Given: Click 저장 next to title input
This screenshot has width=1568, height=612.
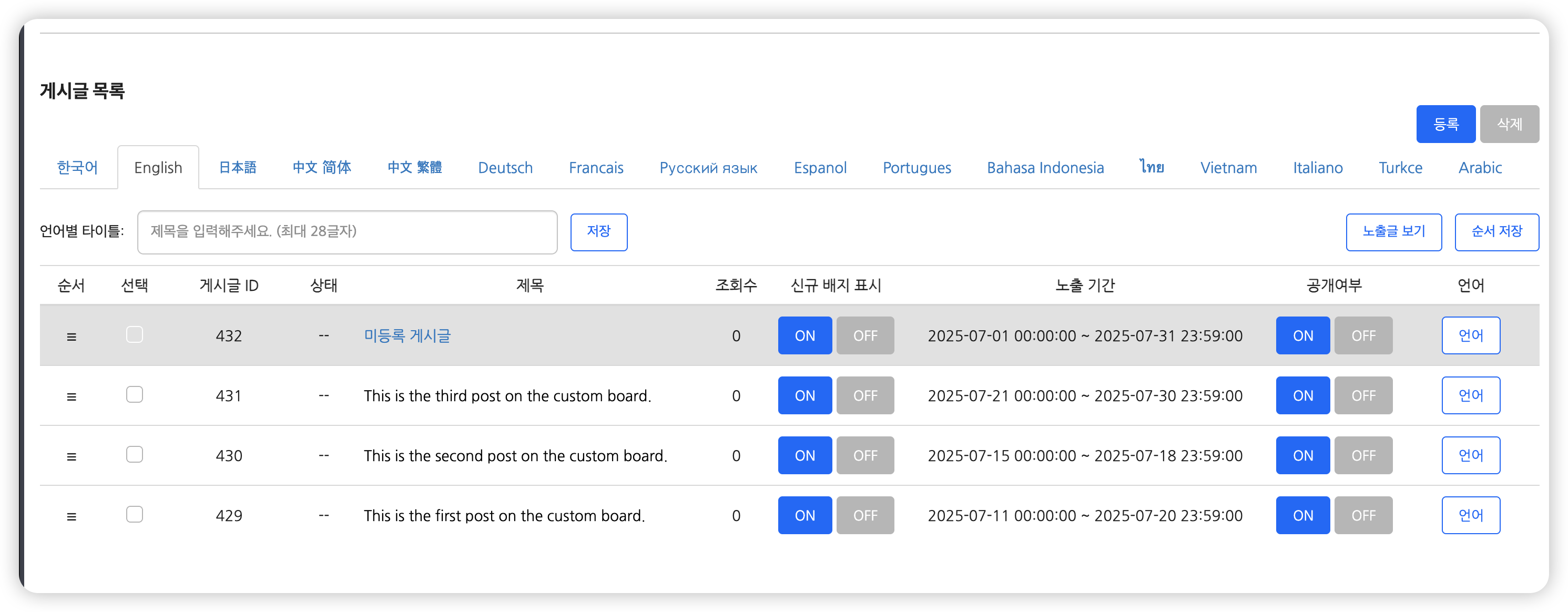Looking at the screenshot, I should pyautogui.click(x=598, y=232).
